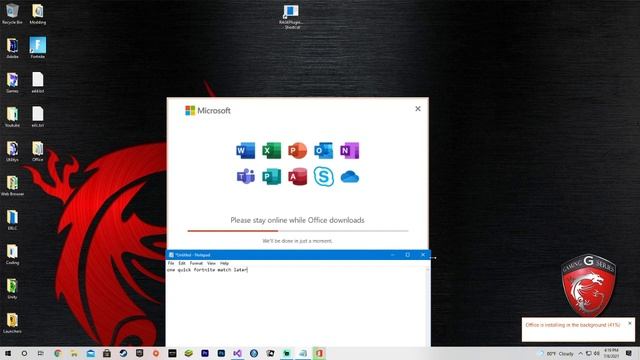Click the OneDrive cloud icon in the installer

click(349, 177)
